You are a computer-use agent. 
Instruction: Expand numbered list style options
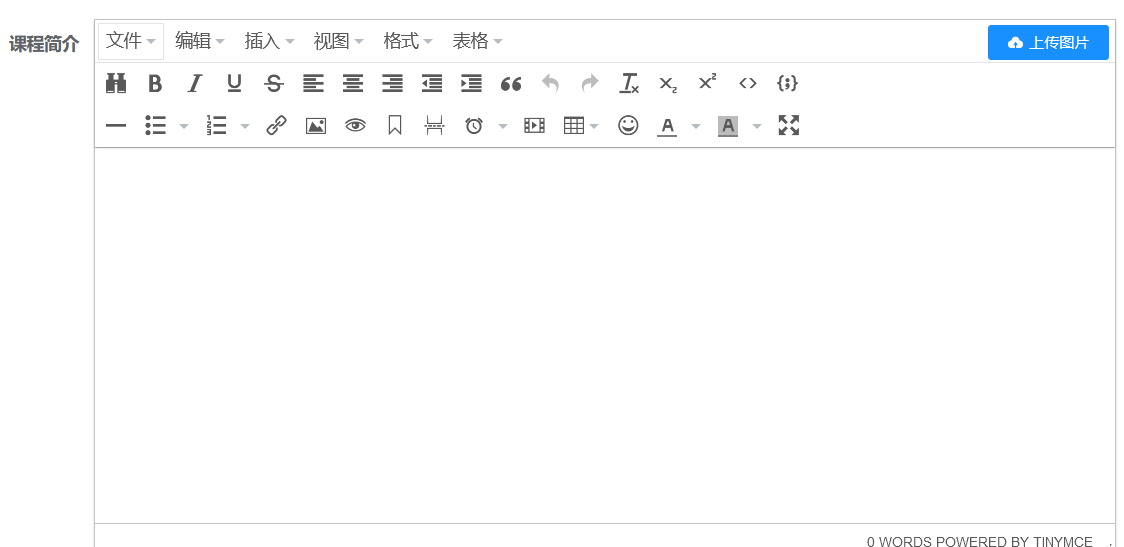(244, 127)
